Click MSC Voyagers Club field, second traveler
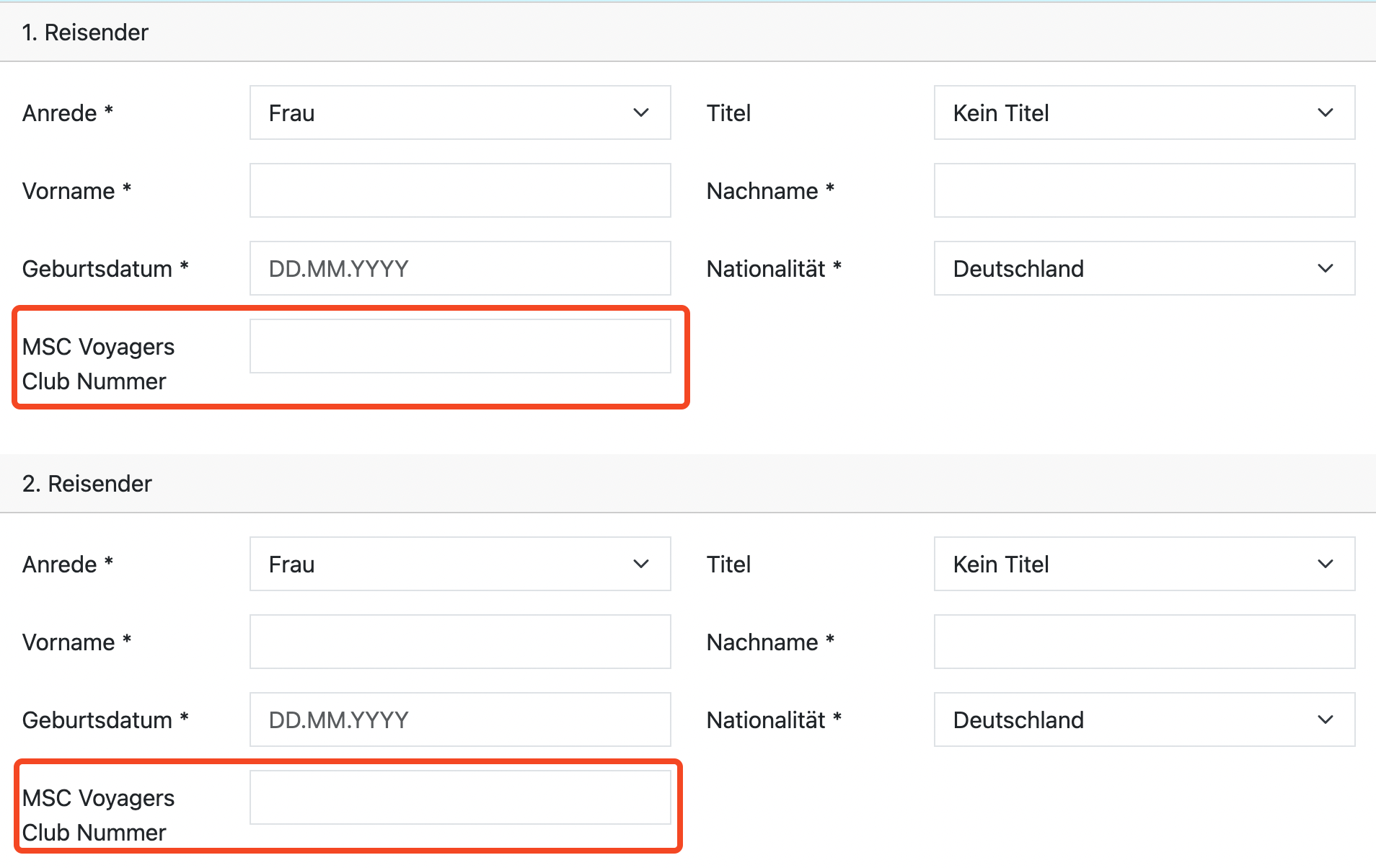 (460, 798)
